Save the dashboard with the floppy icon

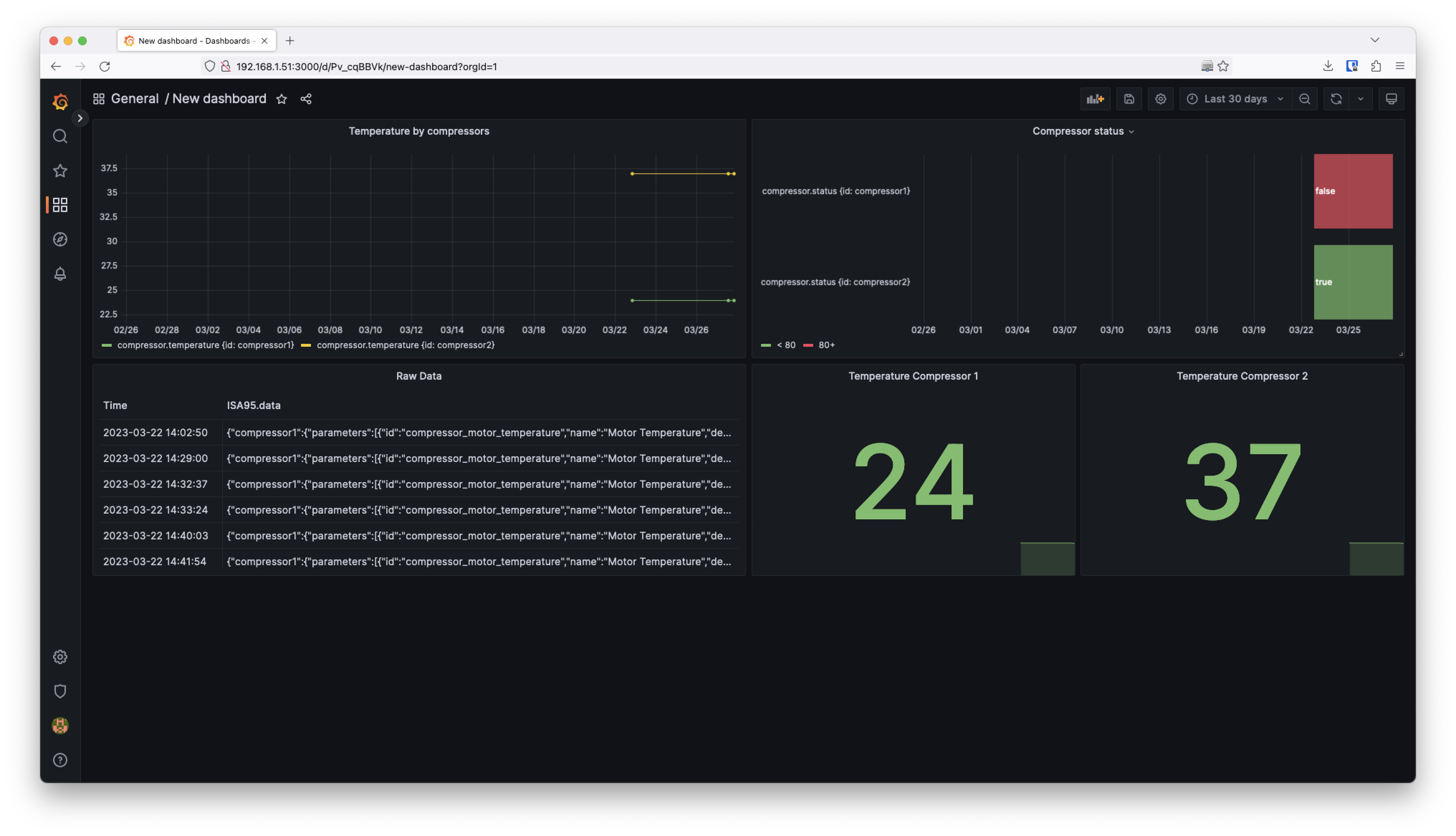(1129, 99)
